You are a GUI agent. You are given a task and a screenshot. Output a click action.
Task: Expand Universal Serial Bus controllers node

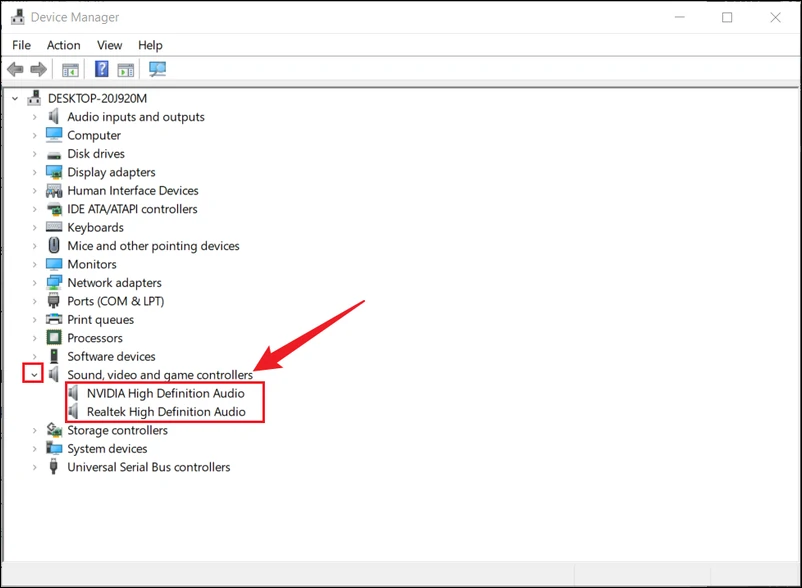(x=34, y=467)
